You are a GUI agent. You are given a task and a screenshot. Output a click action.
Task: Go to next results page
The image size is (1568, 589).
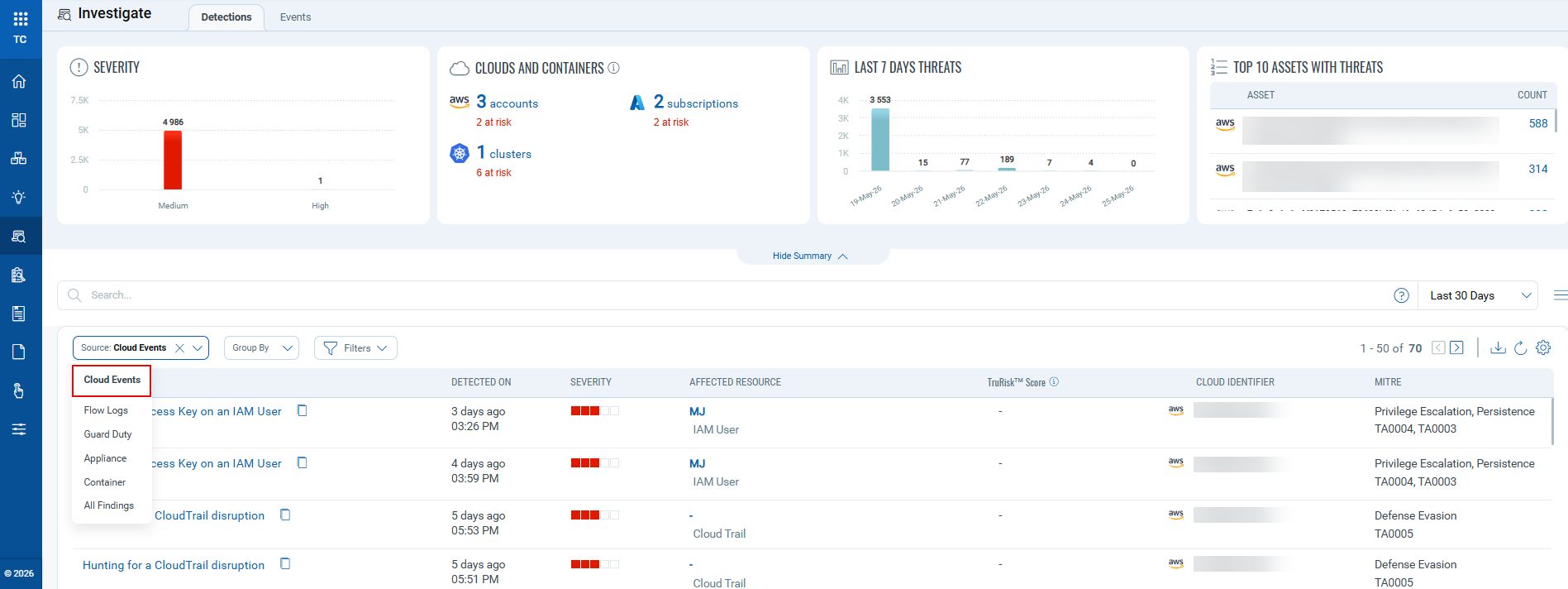tap(1456, 347)
